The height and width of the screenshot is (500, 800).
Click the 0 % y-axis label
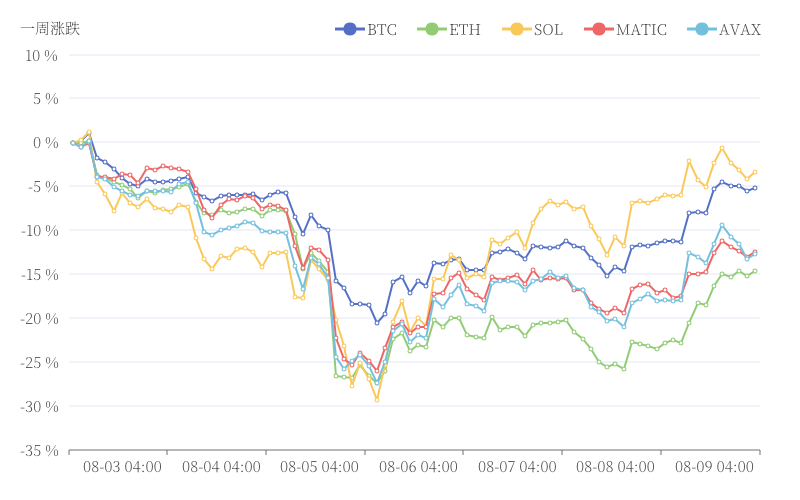tap(45, 143)
